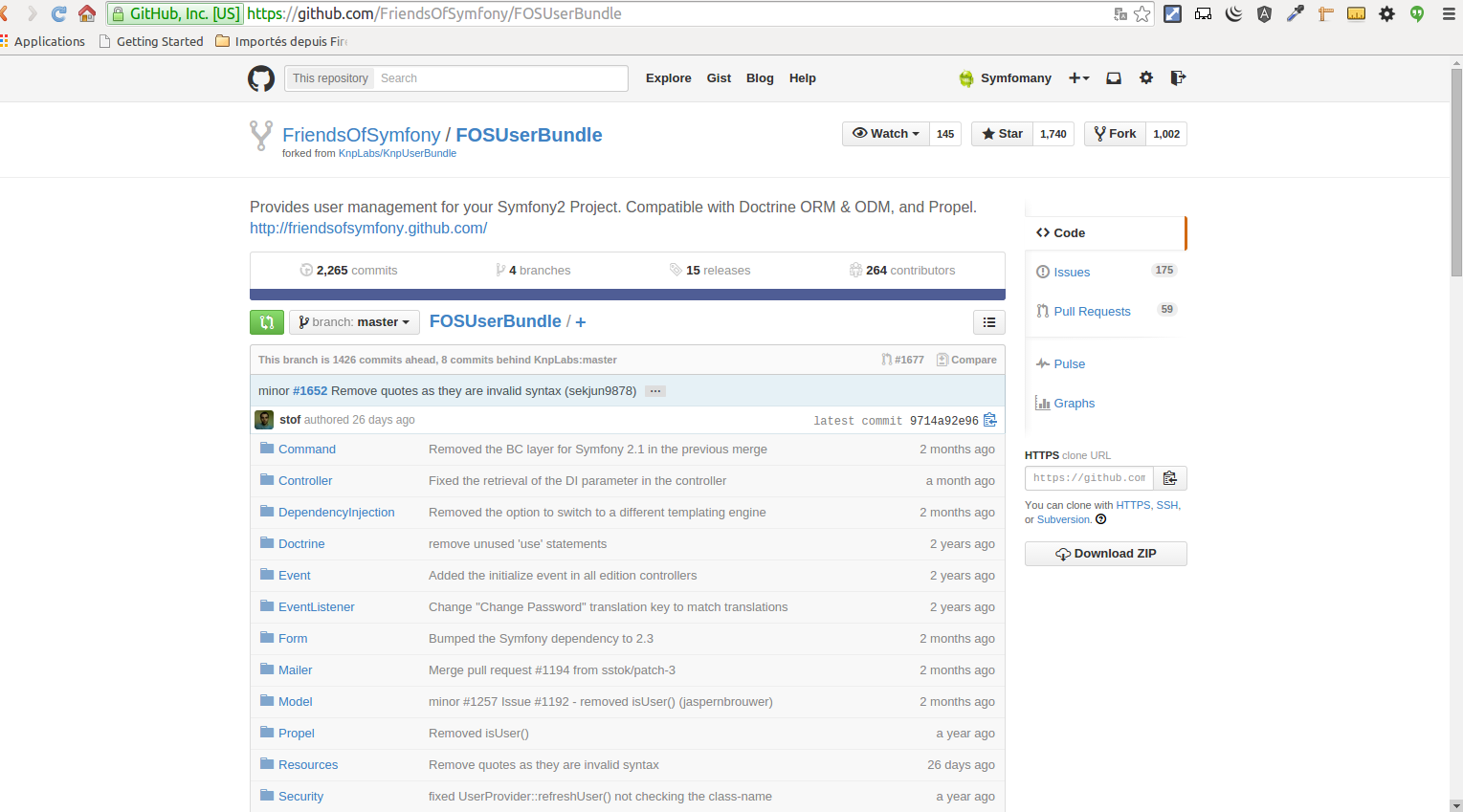The width and height of the screenshot is (1463, 812).
Task: Open the Blog menu item
Action: 760,78
